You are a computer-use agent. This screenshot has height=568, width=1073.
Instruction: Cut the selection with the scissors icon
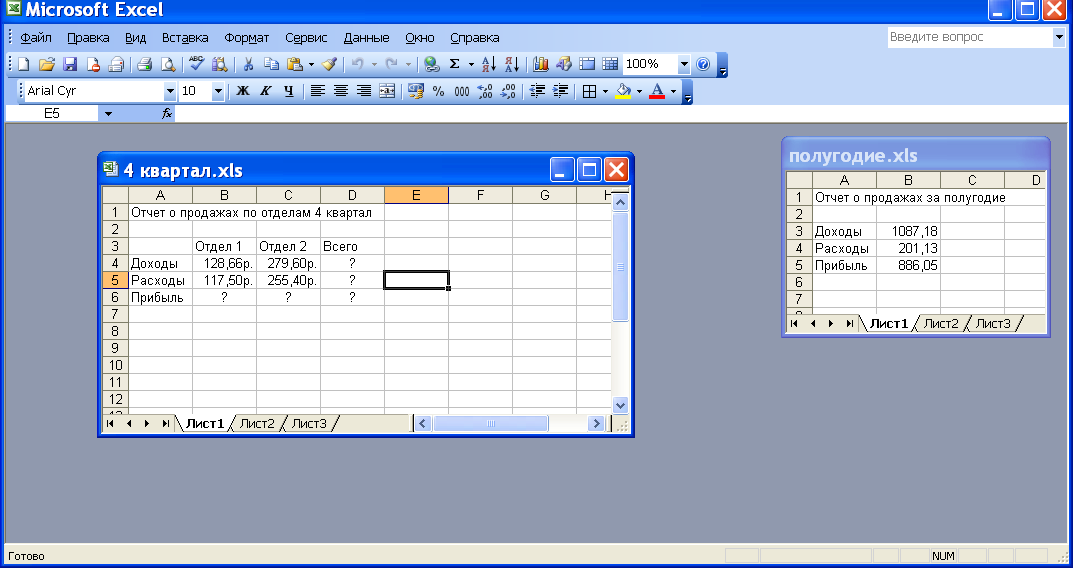click(248, 64)
